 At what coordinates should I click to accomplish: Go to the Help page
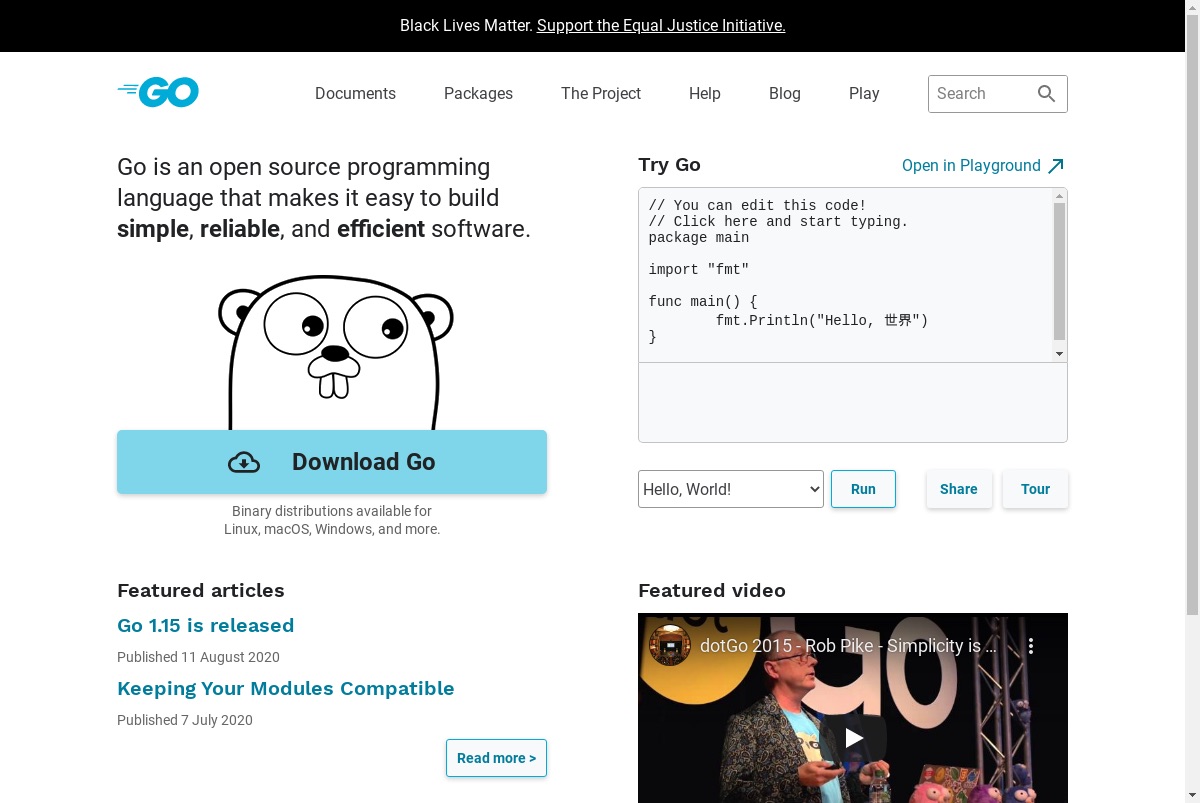pyautogui.click(x=705, y=94)
